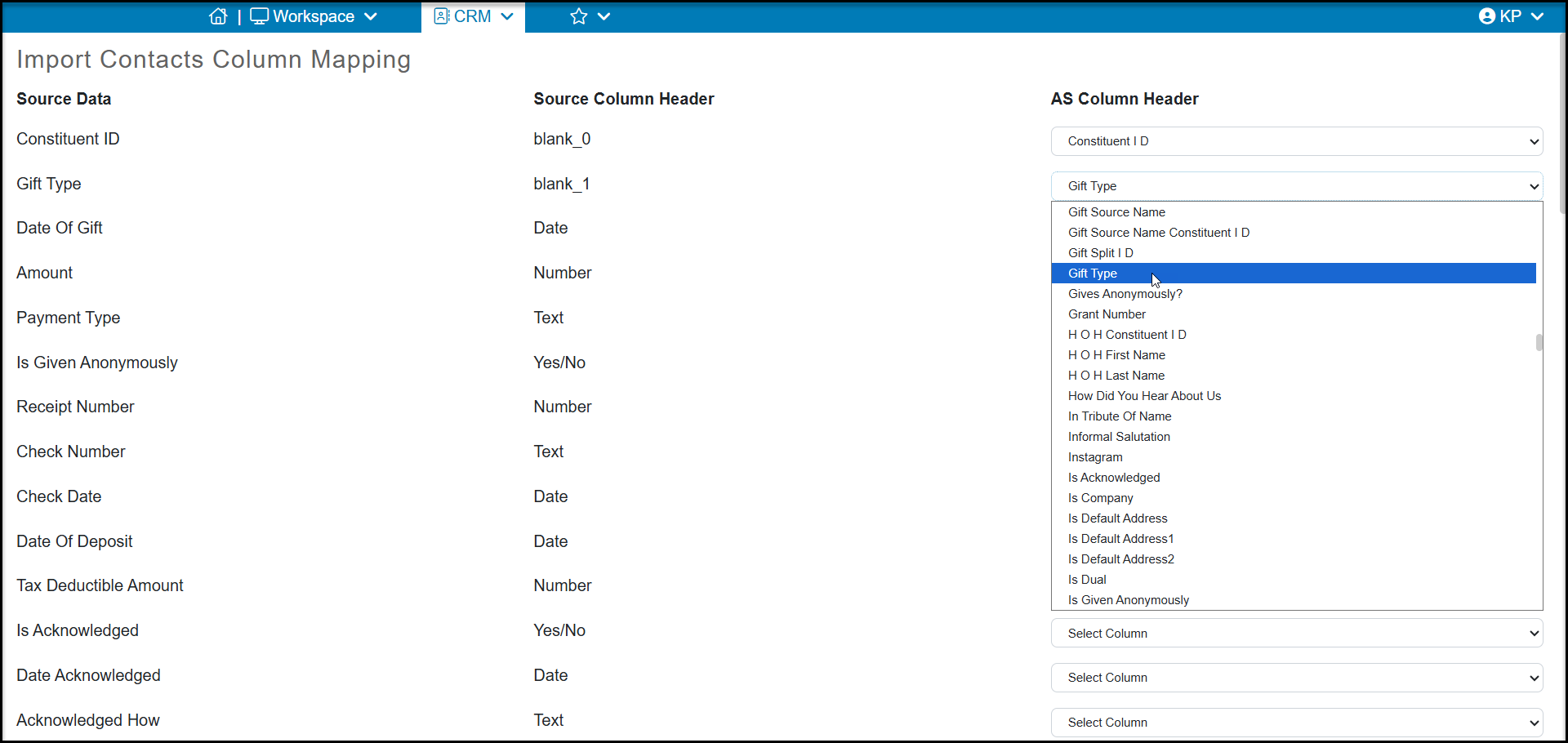The image size is (1568, 743).
Task: Choose Gift Split I D option
Action: (1294, 253)
